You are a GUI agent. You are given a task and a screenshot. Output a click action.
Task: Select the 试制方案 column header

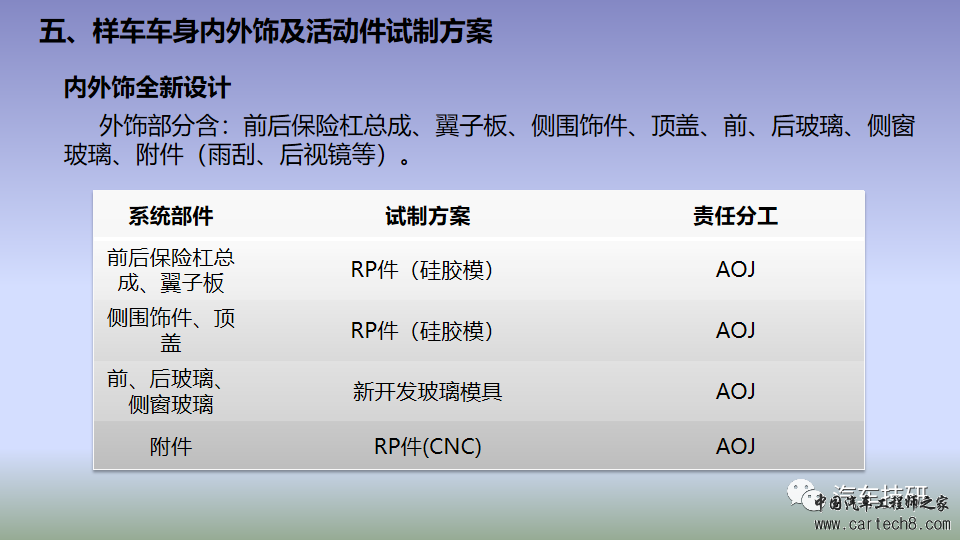click(x=427, y=216)
